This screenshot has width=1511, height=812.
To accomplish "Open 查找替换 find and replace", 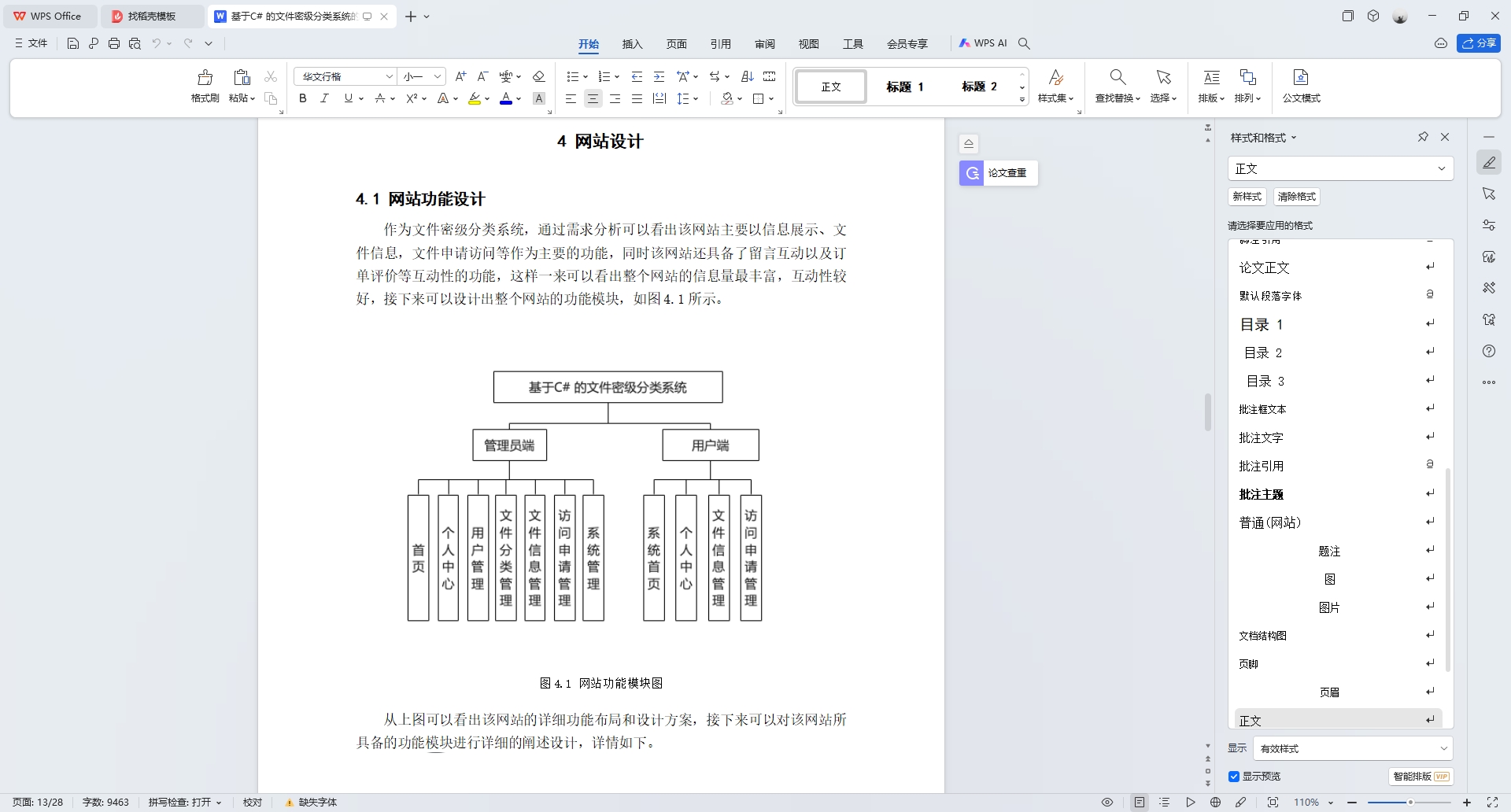I will coord(1118,86).
